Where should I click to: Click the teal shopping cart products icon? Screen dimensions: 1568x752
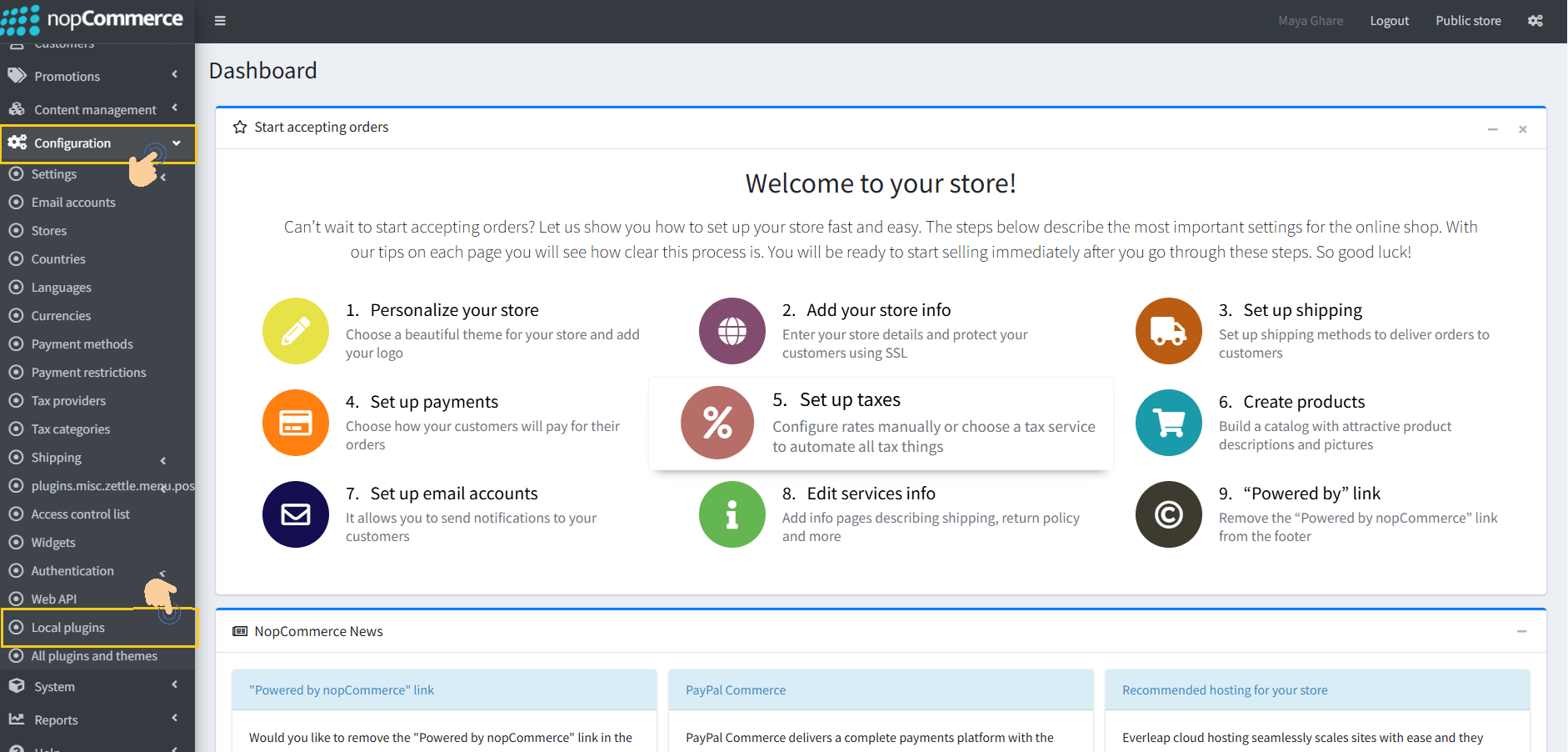coord(1168,423)
